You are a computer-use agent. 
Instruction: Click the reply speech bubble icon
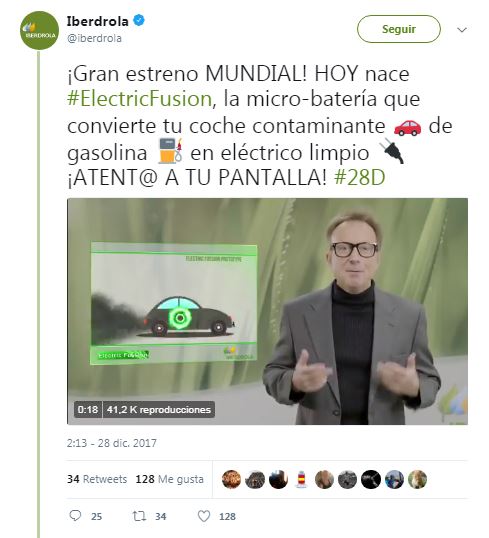coord(75,516)
